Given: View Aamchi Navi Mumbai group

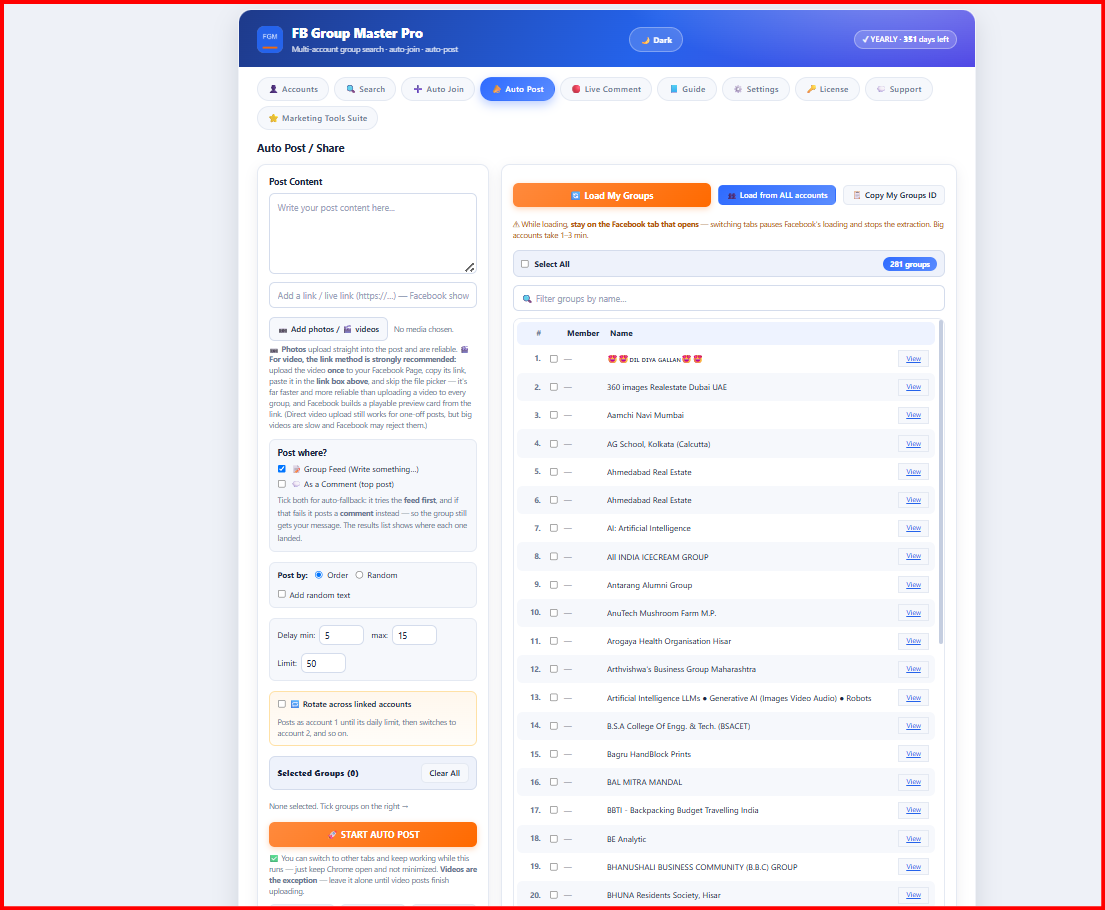Looking at the screenshot, I should tap(913, 415).
